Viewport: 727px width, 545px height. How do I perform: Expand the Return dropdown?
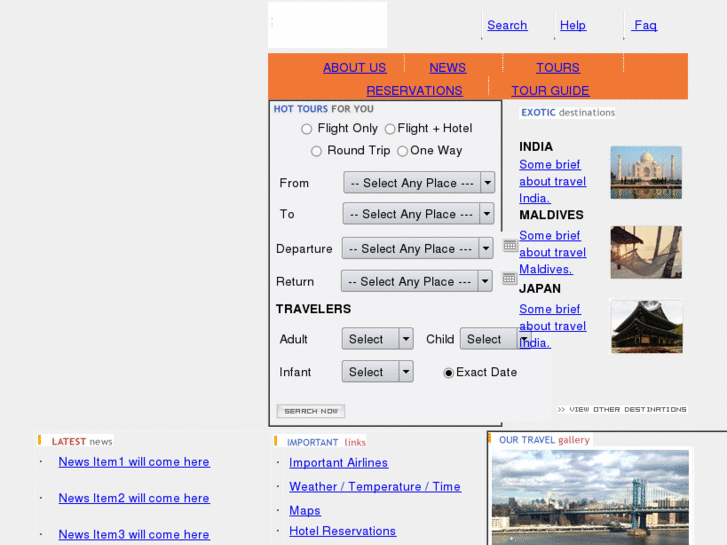coord(416,282)
